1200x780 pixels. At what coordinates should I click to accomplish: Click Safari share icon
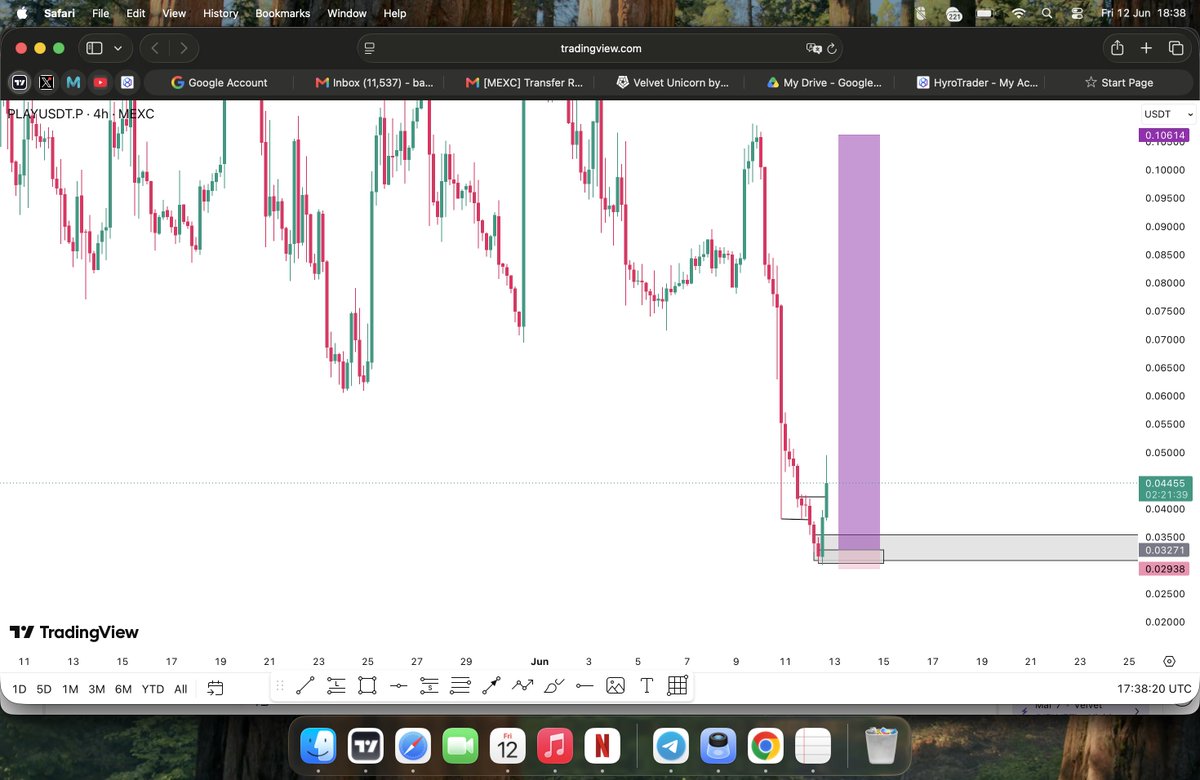[x=1117, y=48]
